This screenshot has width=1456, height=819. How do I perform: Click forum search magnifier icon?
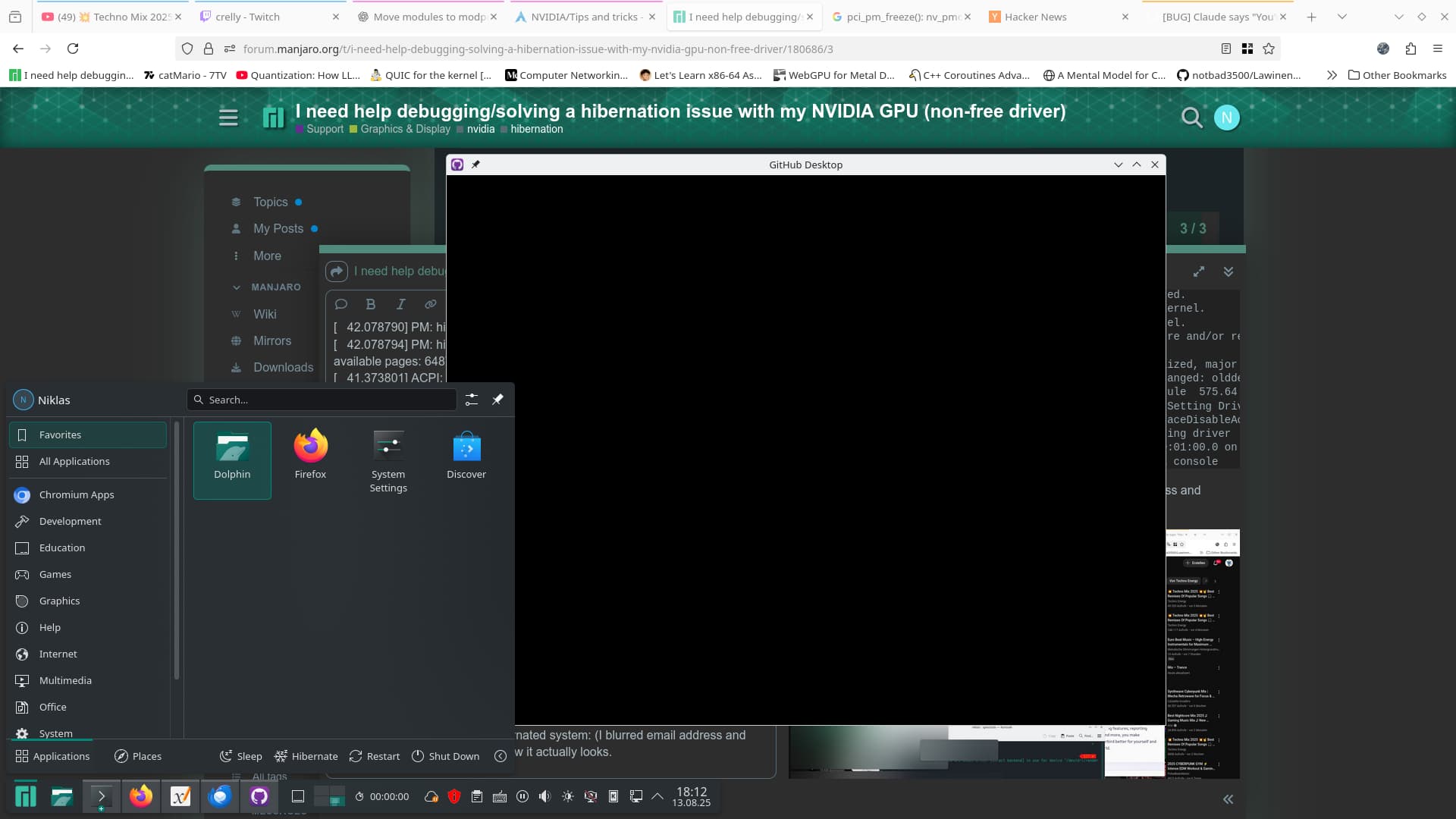point(1191,118)
